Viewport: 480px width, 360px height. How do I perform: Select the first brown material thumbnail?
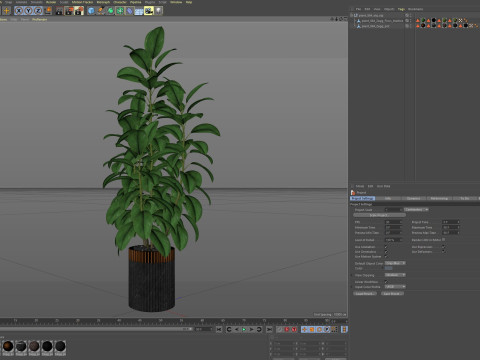[8, 347]
